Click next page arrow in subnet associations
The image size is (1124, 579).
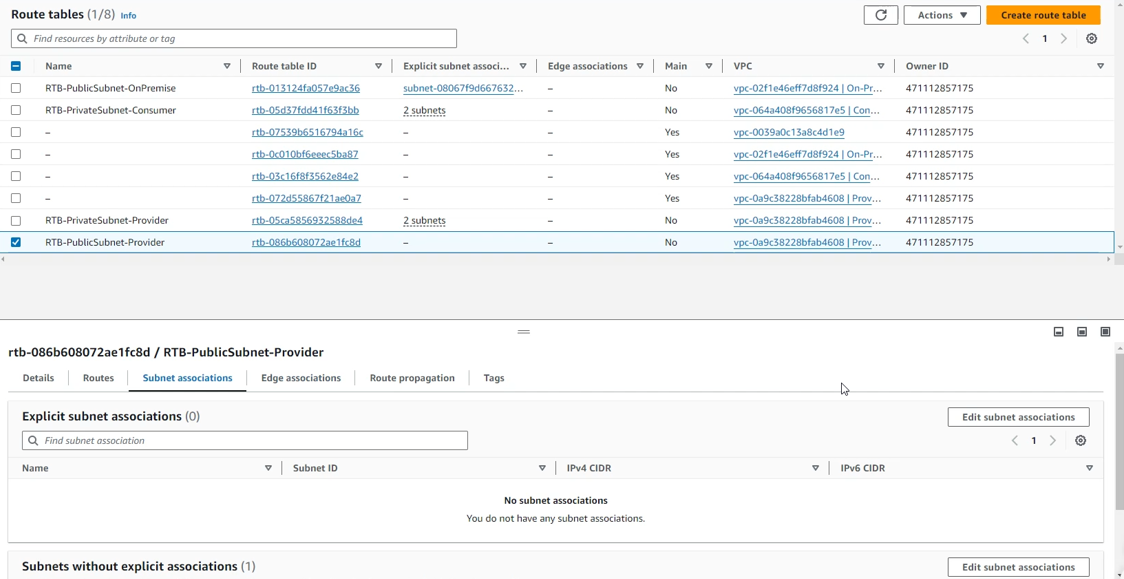pyautogui.click(x=1053, y=441)
